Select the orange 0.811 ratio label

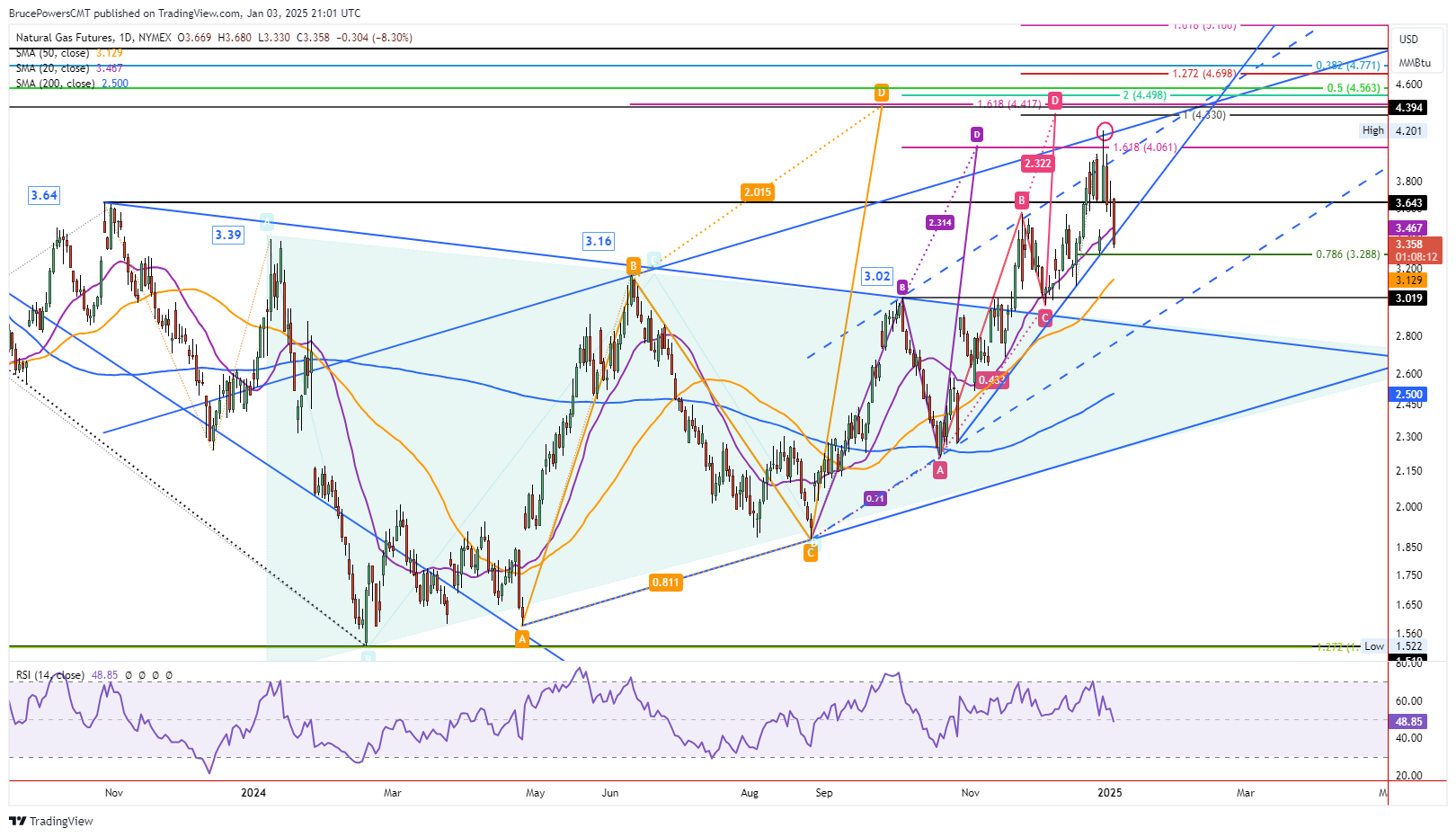[666, 583]
